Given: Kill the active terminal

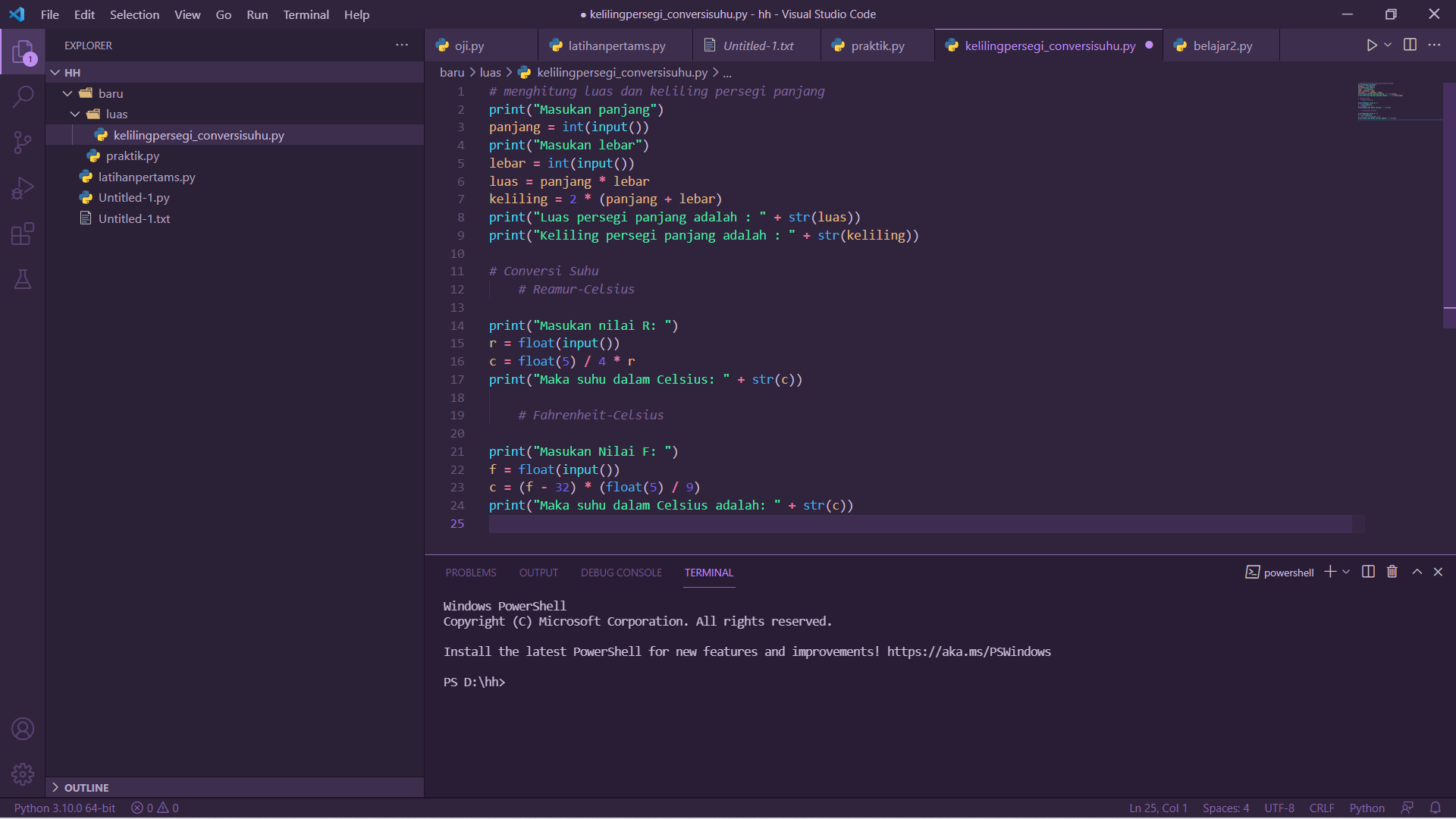Looking at the screenshot, I should (1392, 572).
